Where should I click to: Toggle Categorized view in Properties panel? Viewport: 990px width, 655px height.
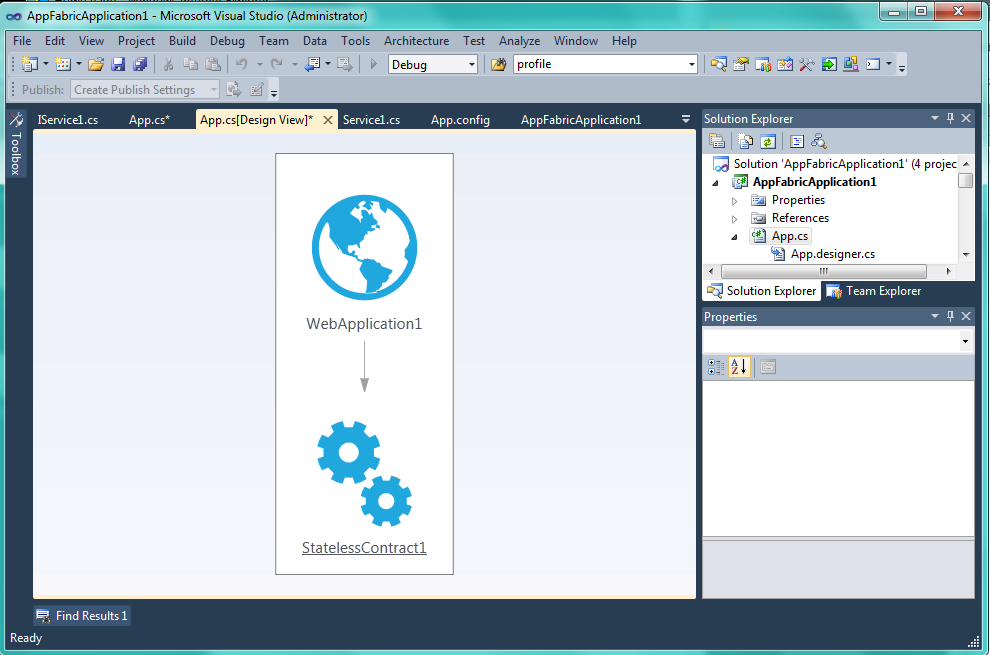tap(717, 367)
